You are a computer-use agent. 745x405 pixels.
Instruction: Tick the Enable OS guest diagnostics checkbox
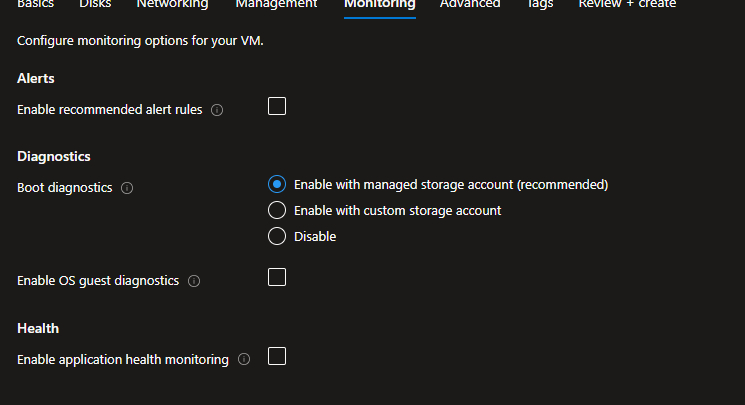pos(277,277)
